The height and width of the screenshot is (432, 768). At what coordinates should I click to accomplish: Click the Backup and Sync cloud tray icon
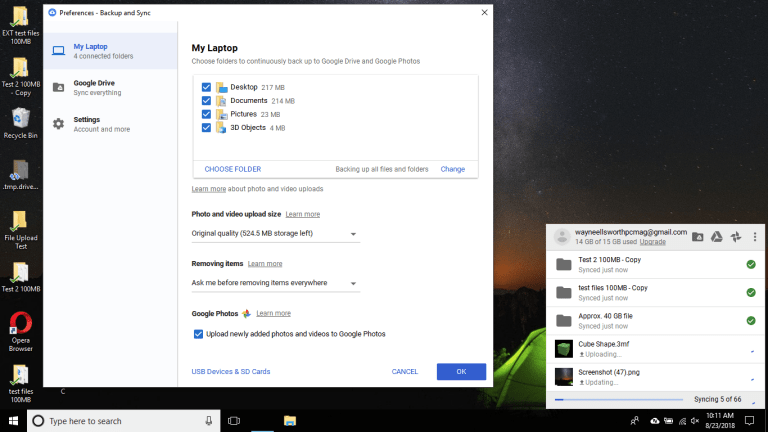pos(655,421)
